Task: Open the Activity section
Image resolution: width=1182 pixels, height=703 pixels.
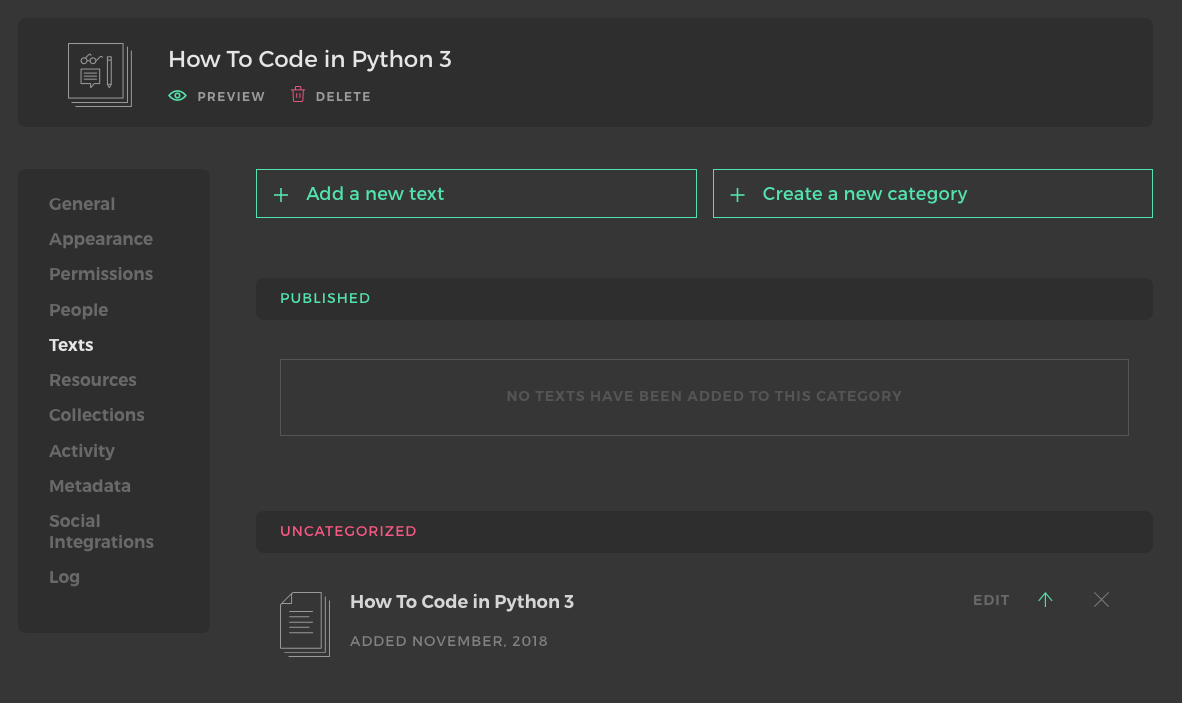Action: pos(81,451)
